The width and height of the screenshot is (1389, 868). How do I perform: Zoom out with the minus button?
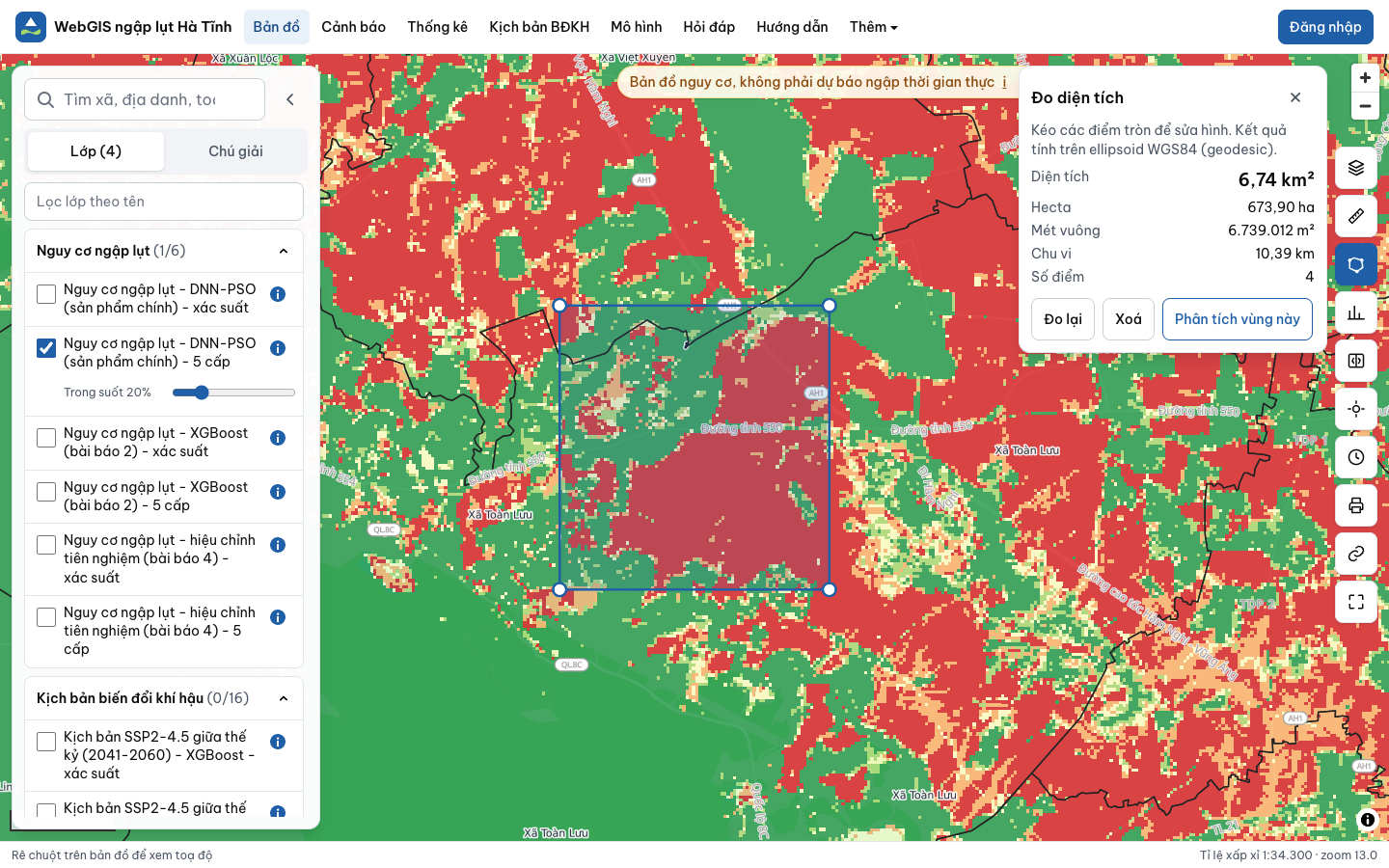tap(1365, 106)
